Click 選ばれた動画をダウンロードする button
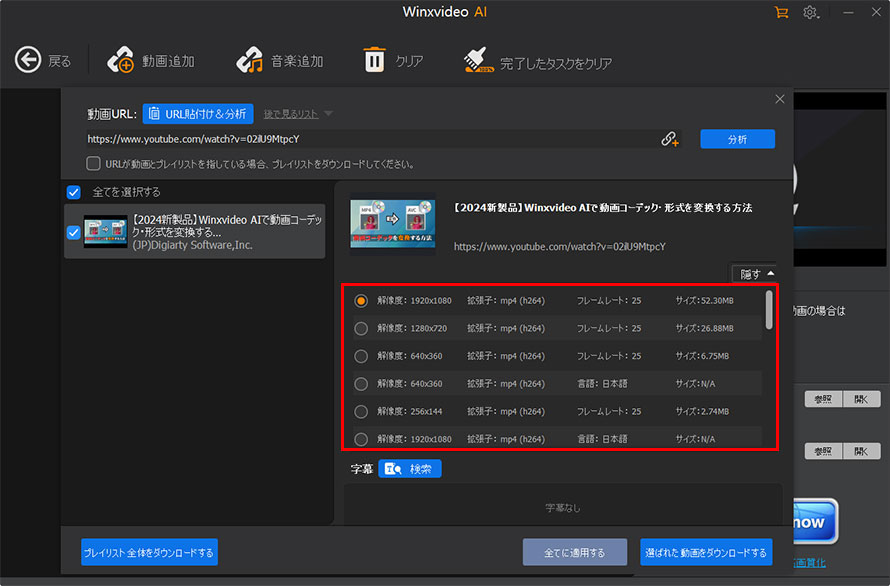This screenshot has height=586, width=890. [706, 552]
